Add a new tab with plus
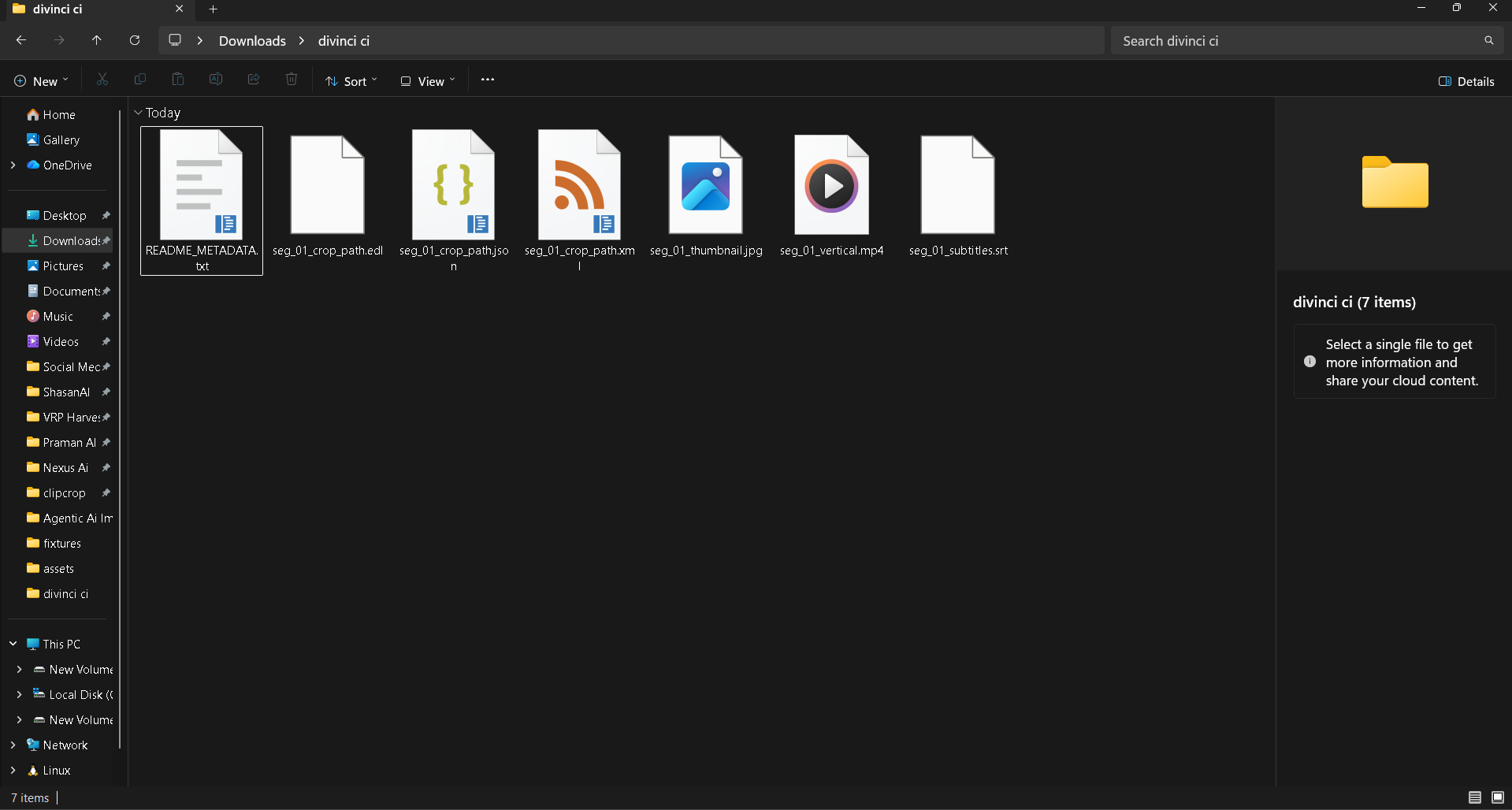Screen dimensions: 1512x810 (x=213, y=9)
